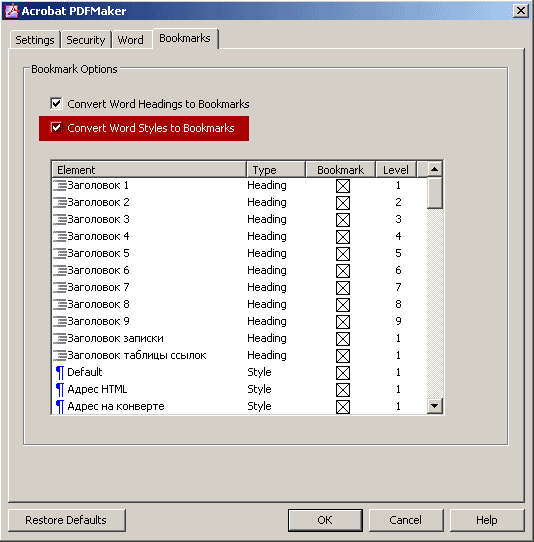Click the heading icon beside Заголовок таблицы ссылок
The width and height of the screenshot is (534, 542).
click(60, 355)
